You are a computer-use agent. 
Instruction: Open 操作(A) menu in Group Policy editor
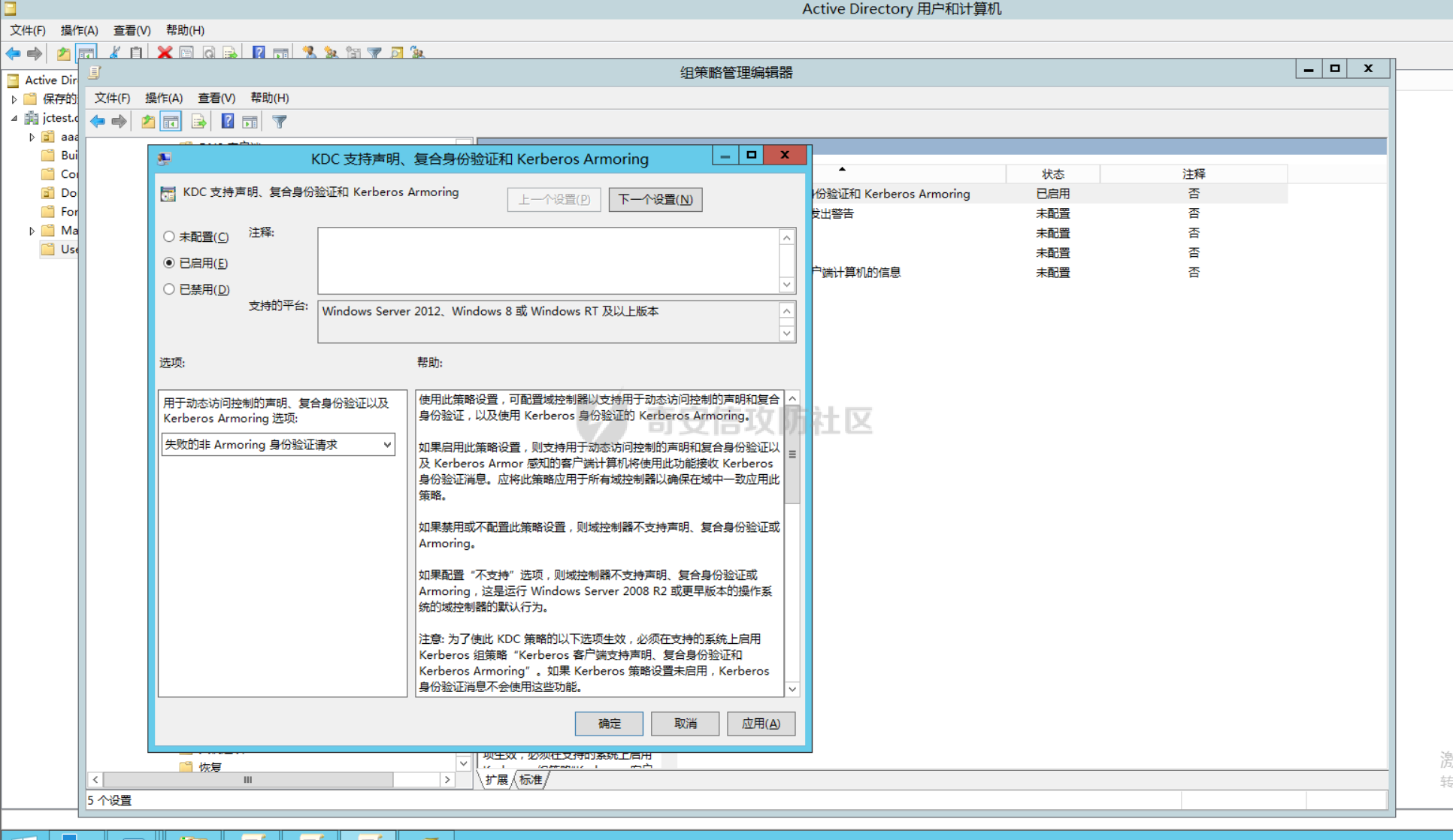point(163,98)
